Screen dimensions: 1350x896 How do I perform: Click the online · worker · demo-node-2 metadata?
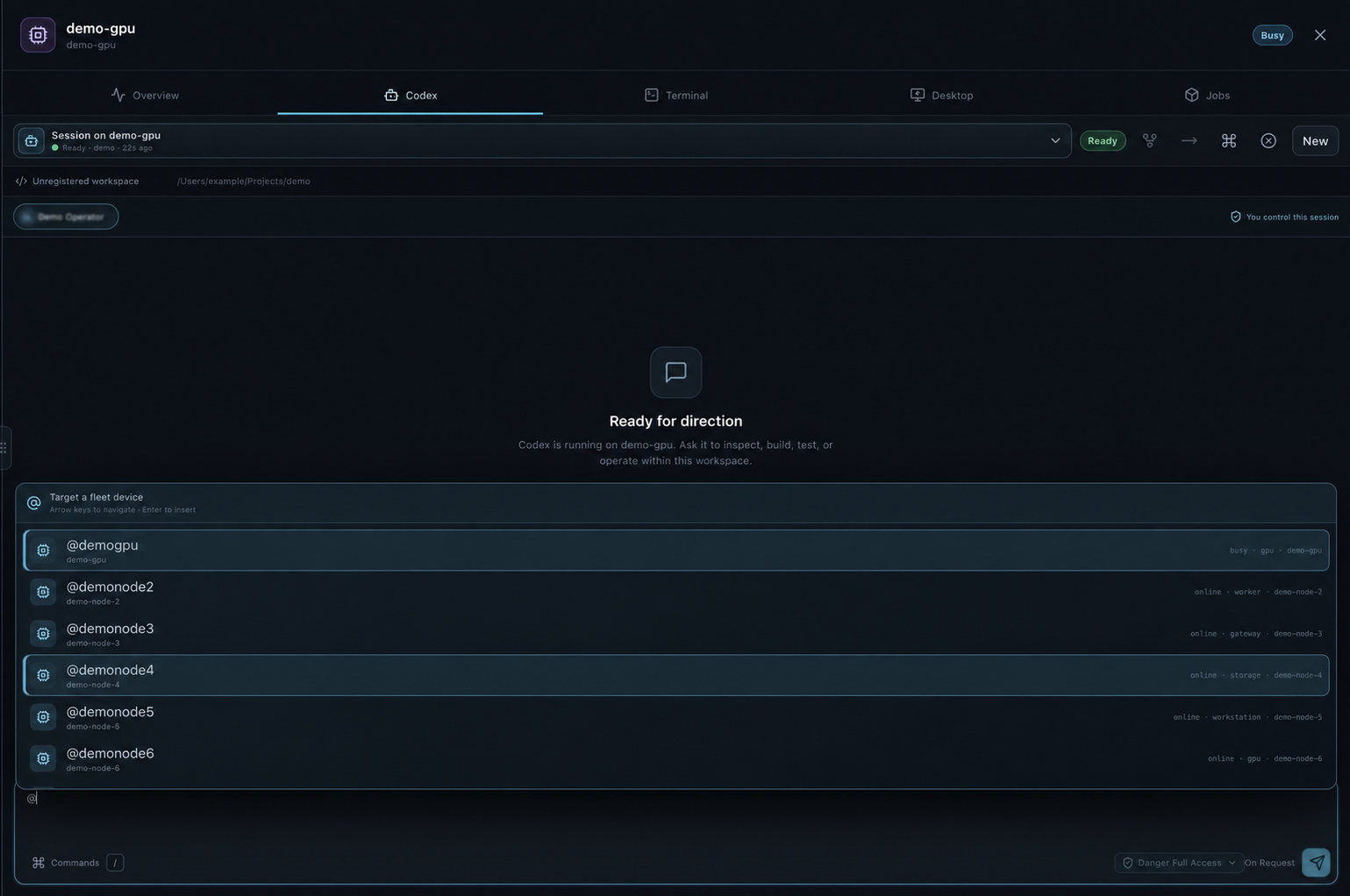pyautogui.click(x=1258, y=592)
